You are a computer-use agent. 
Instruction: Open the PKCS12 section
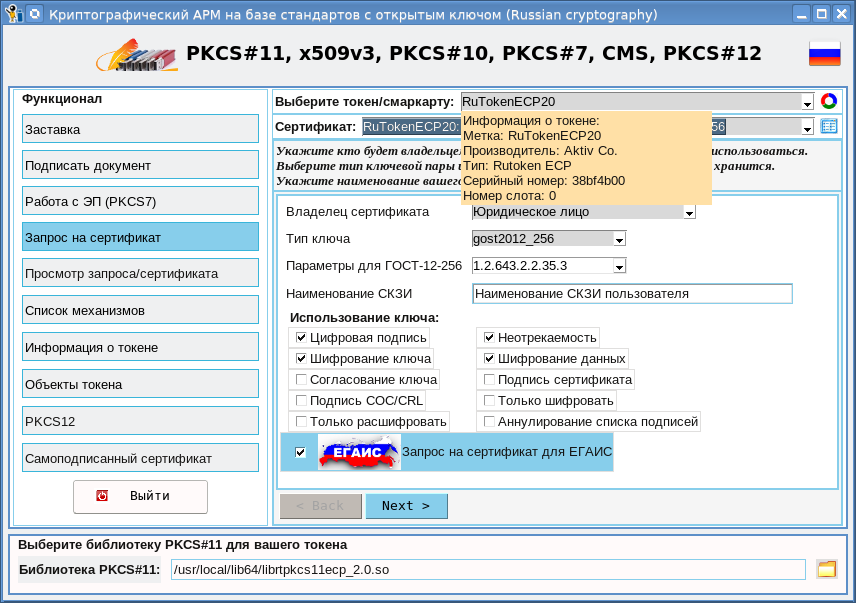[140, 421]
